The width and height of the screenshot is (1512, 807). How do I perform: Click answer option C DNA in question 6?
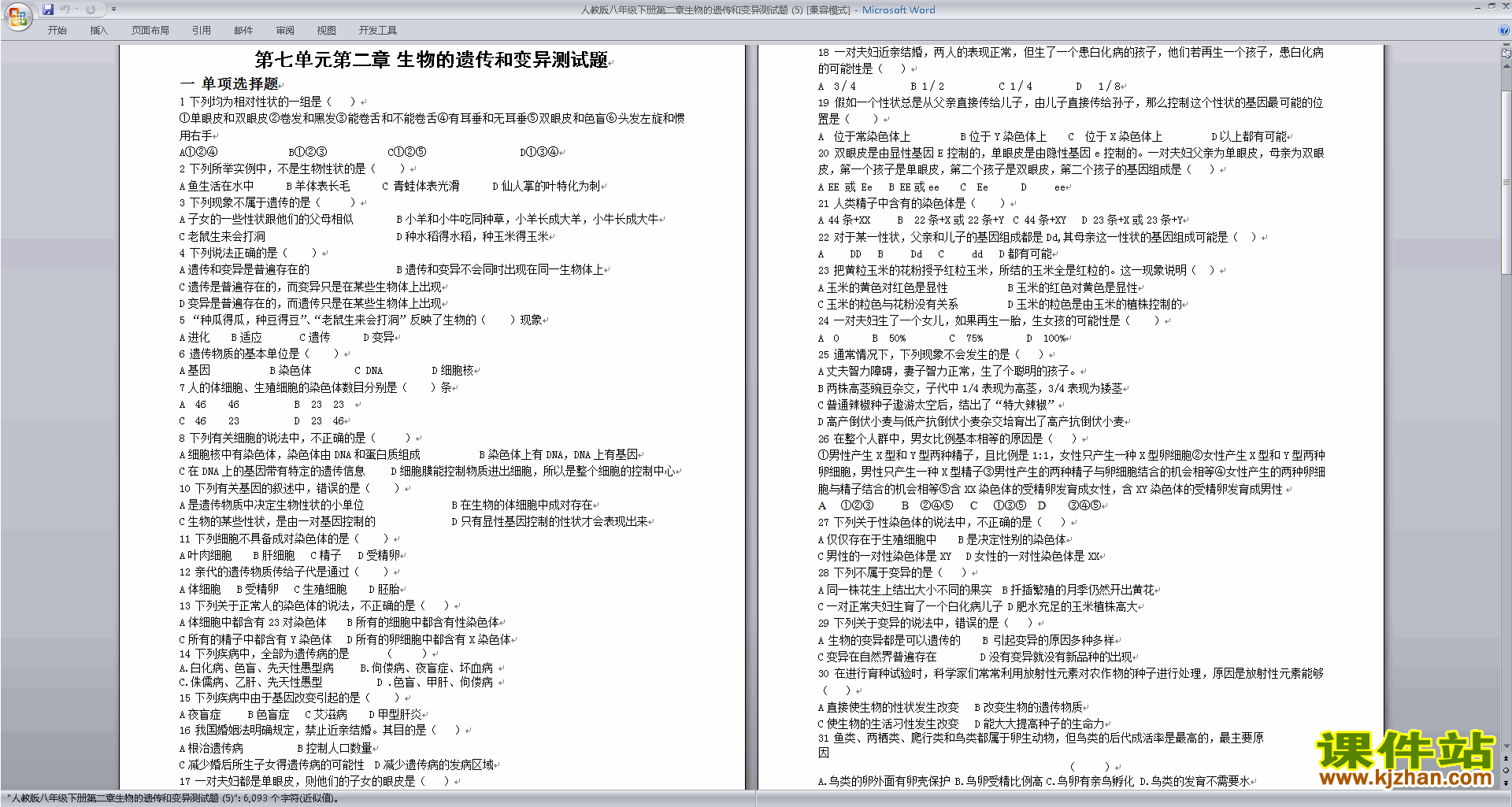pos(369,370)
